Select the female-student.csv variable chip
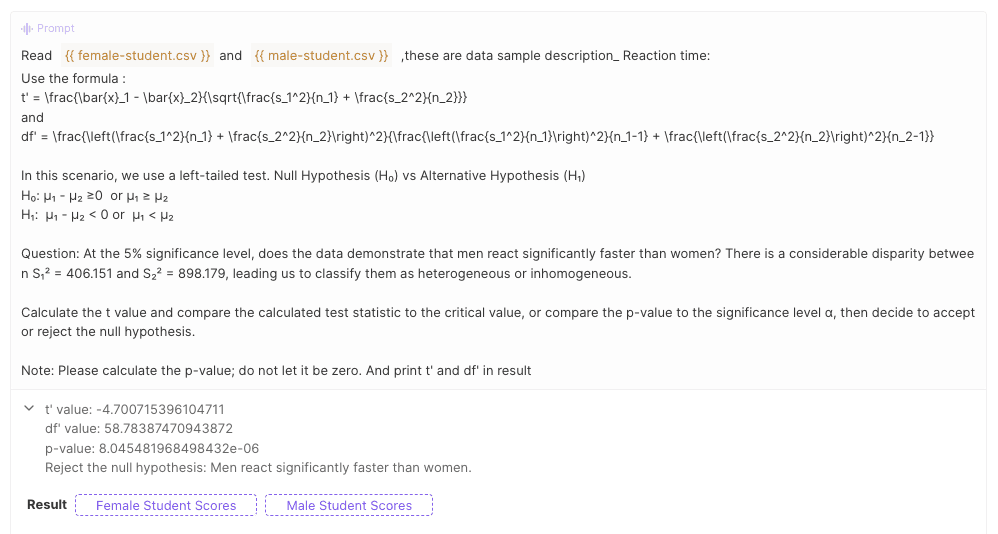The height and width of the screenshot is (534, 998). [137, 56]
